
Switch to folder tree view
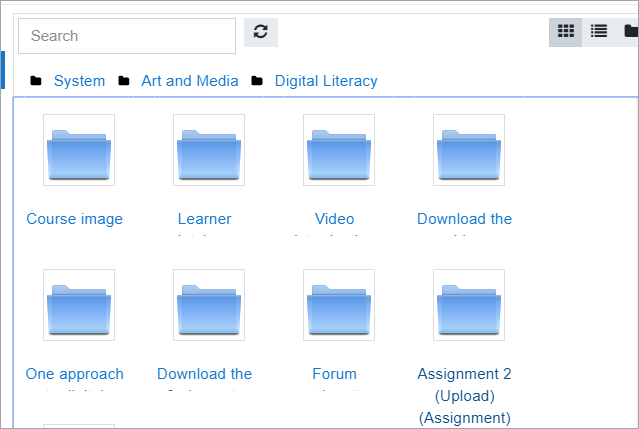tap(630, 32)
